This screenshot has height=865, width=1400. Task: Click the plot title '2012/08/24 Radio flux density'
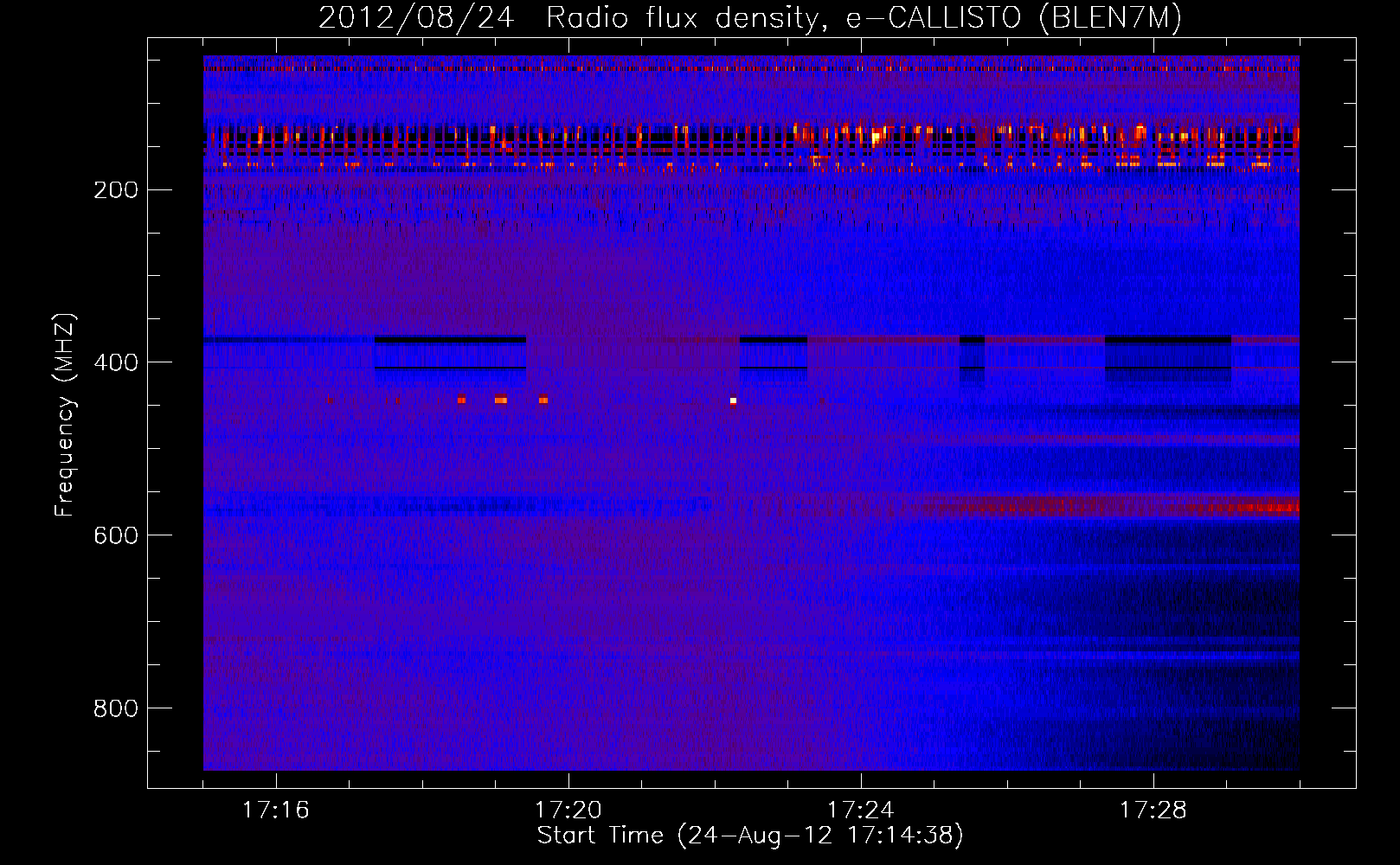click(750, 17)
